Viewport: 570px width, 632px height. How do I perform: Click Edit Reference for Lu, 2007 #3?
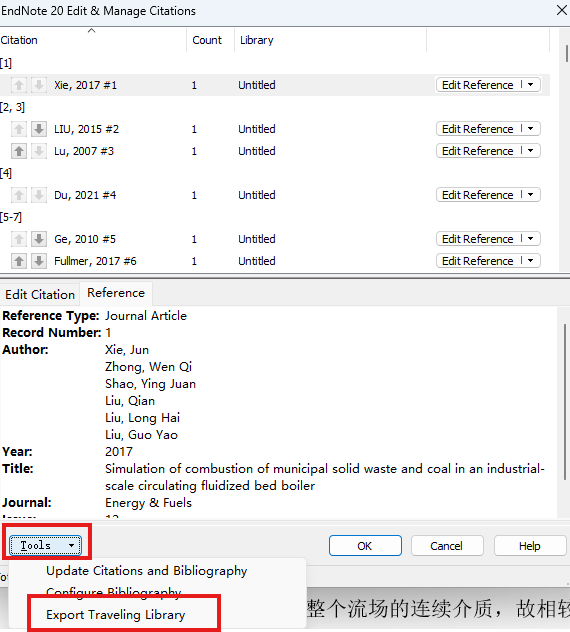(x=477, y=151)
